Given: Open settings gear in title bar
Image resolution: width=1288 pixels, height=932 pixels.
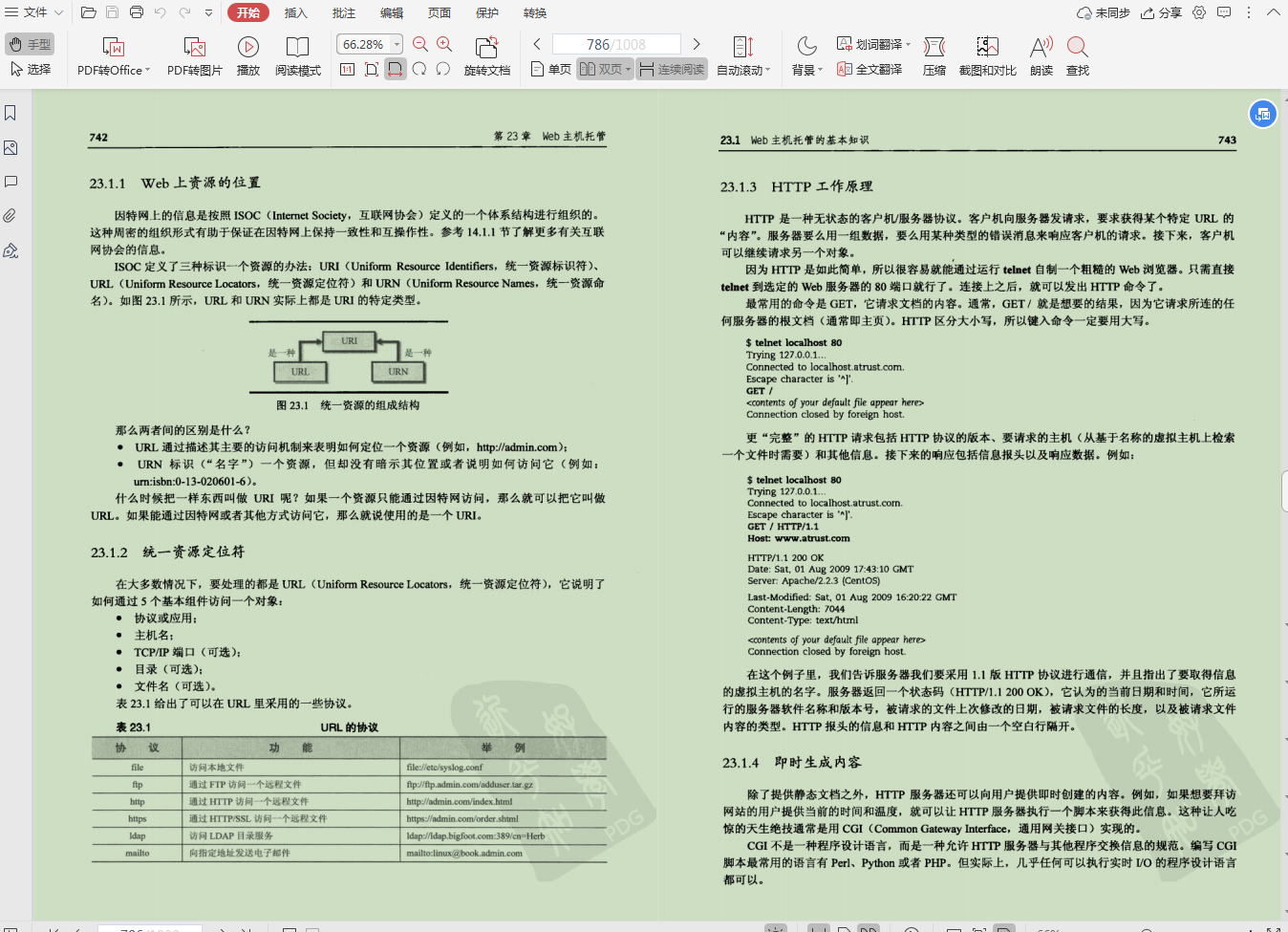Looking at the screenshot, I should tap(1199, 12).
